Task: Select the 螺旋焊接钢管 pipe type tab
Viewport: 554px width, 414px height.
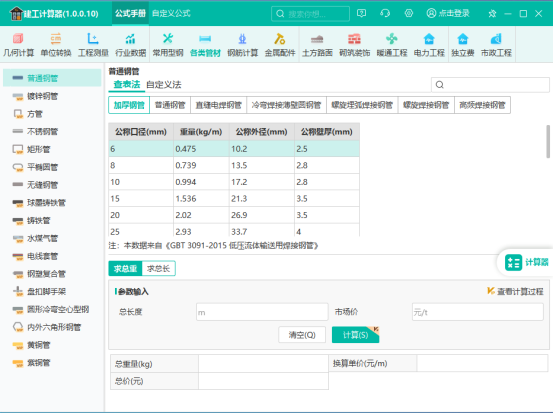Action: pos(426,105)
